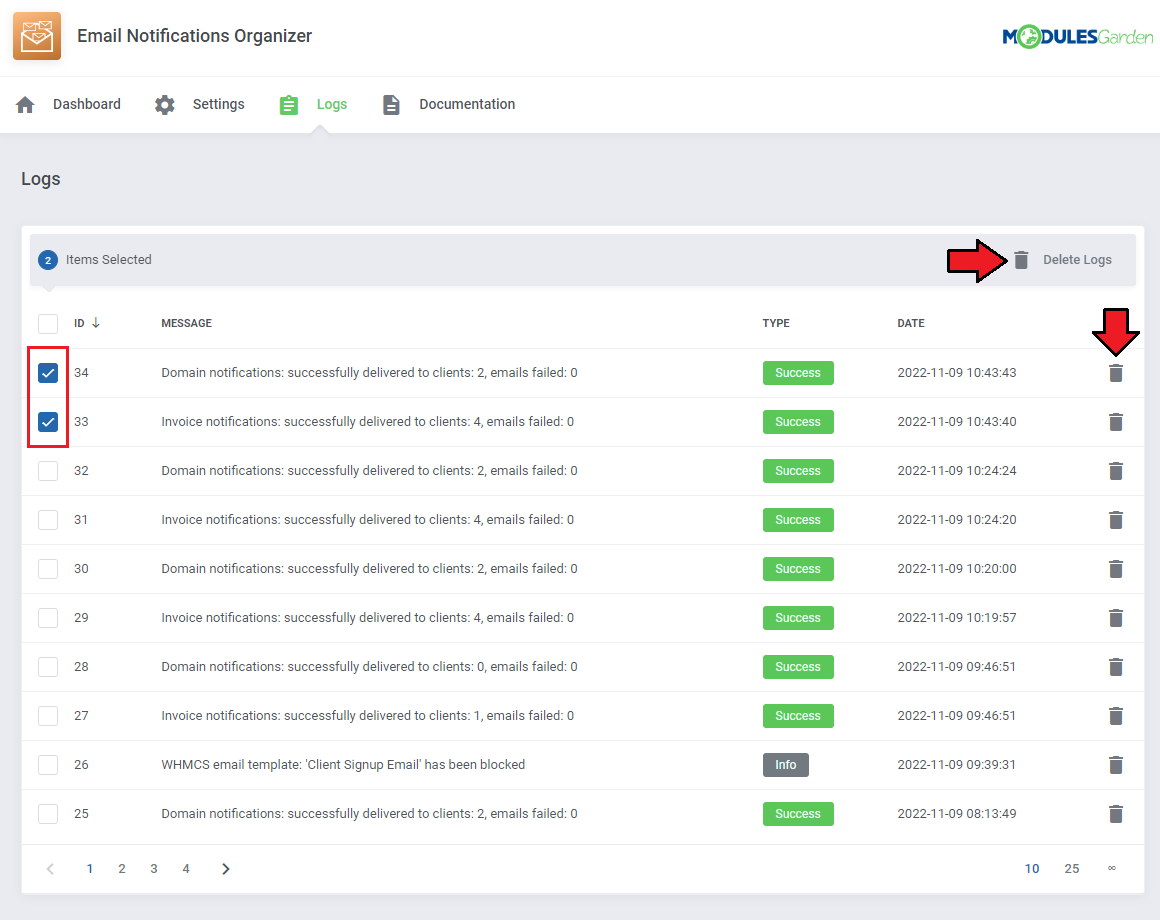This screenshot has height=920, width=1160.
Task: Delete log entry 31 with its trash icon
Action: (1116, 520)
